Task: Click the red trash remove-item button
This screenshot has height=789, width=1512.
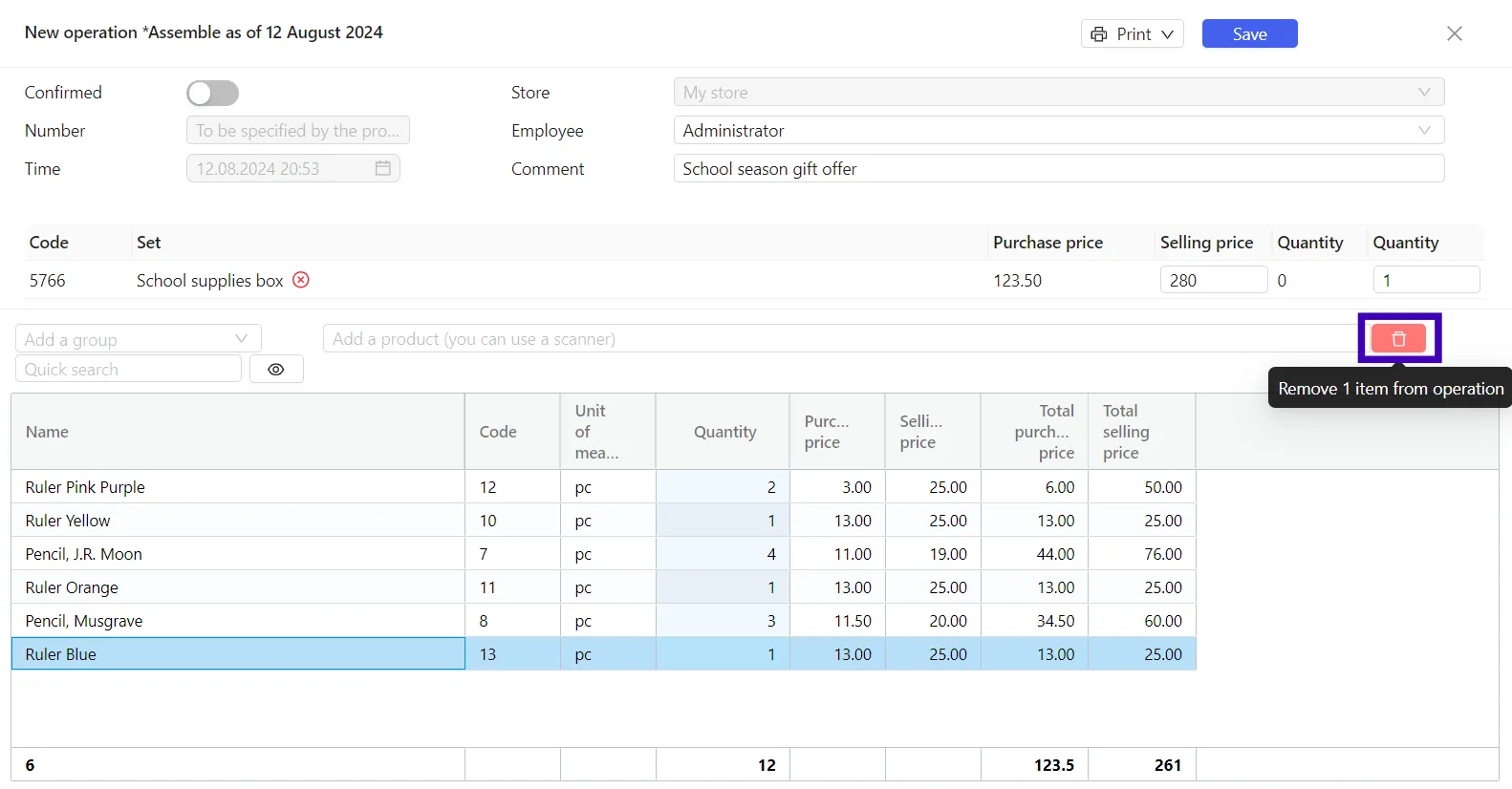Action: click(x=1398, y=338)
